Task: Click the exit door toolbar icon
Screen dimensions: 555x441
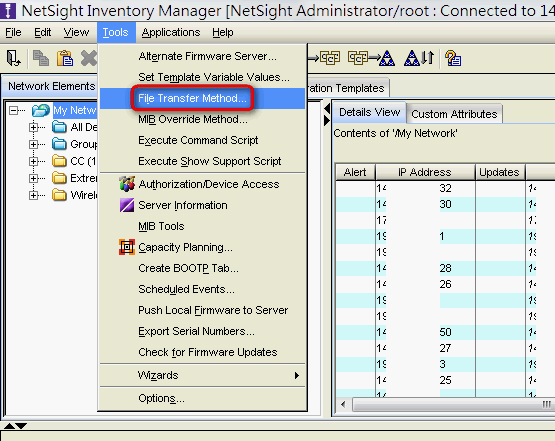Action: coord(13,58)
